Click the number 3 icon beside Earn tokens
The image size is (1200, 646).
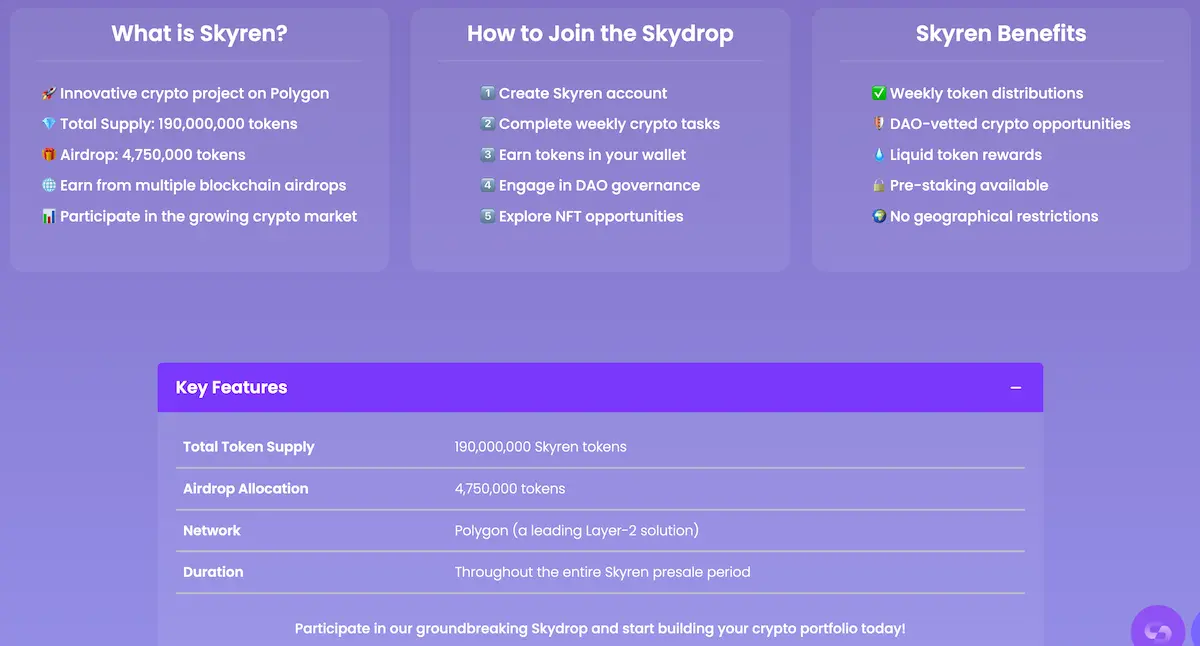(488, 155)
